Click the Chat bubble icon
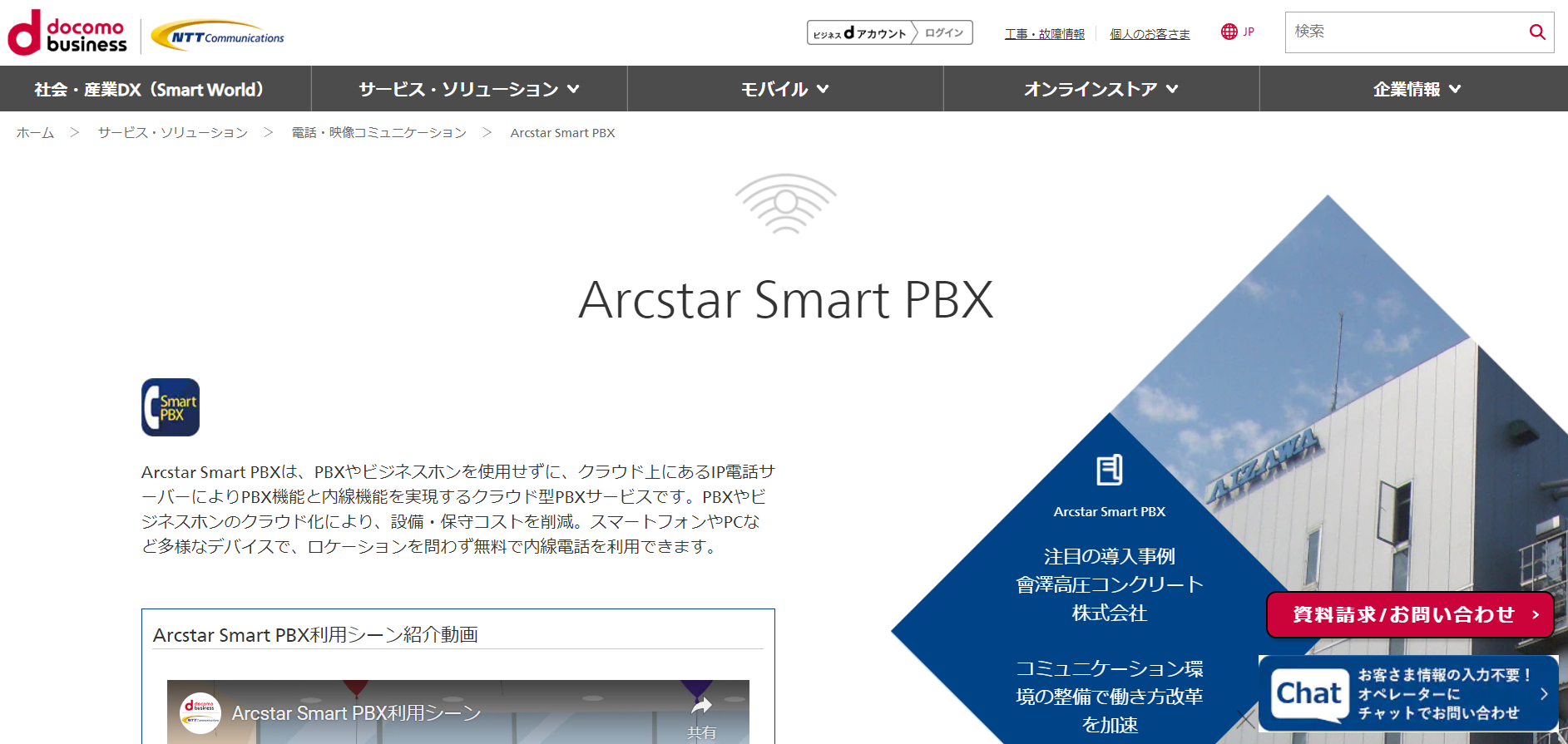This screenshot has width=1568, height=744. [1309, 695]
